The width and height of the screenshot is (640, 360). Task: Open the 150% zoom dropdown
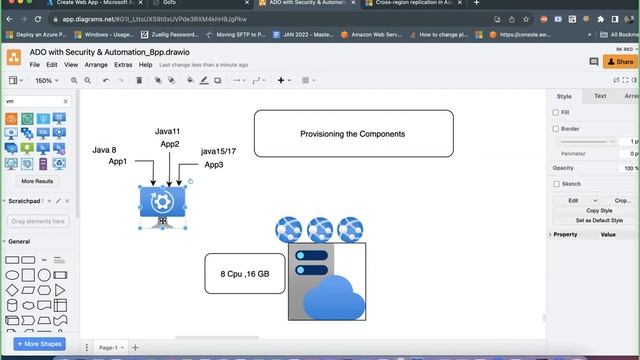coord(47,80)
